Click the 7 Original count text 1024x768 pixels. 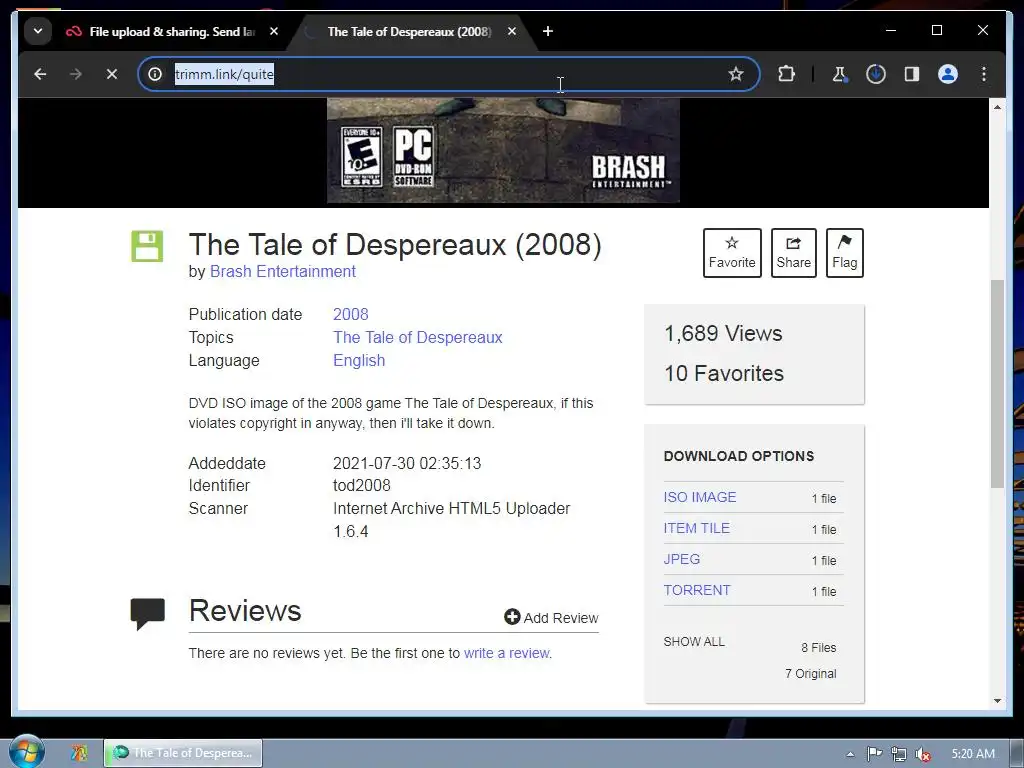pos(810,673)
